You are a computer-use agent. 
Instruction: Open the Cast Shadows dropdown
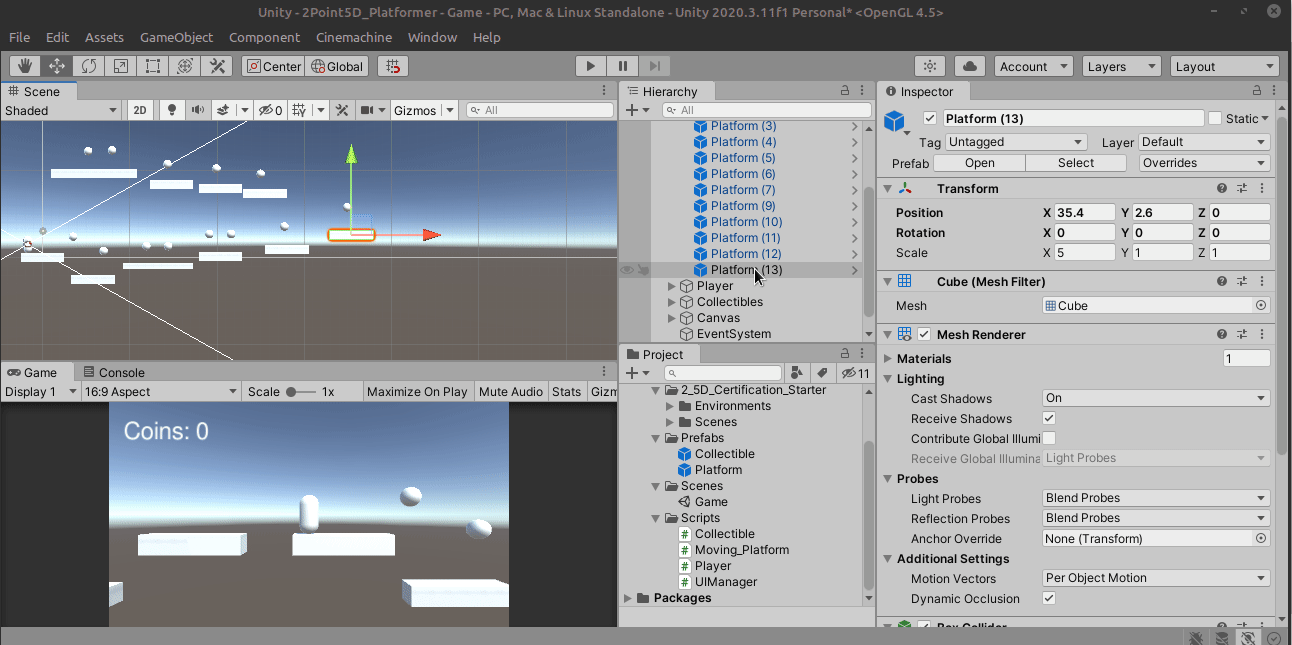1156,398
